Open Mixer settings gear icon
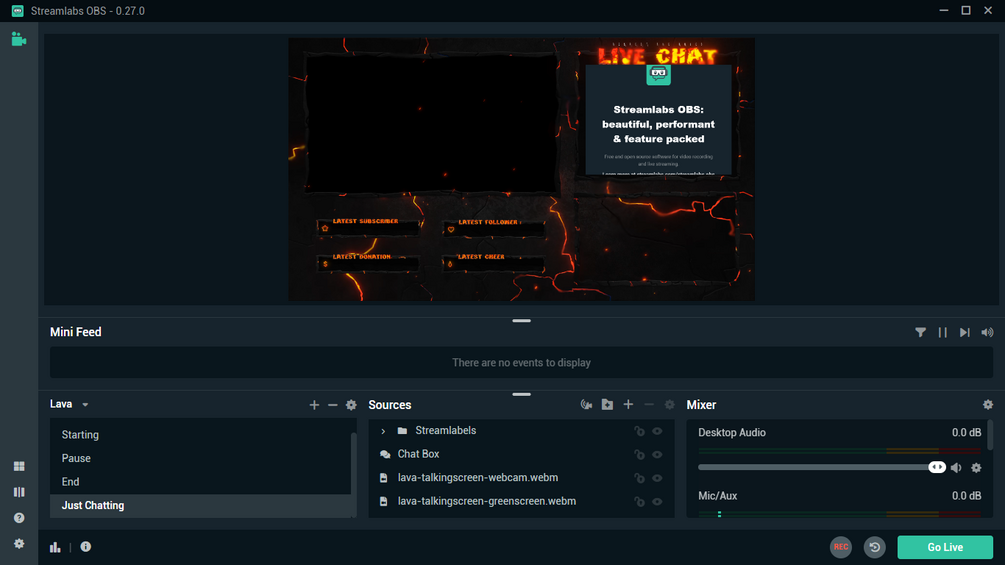The width and height of the screenshot is (1005, 565). (x=988, y=404)
